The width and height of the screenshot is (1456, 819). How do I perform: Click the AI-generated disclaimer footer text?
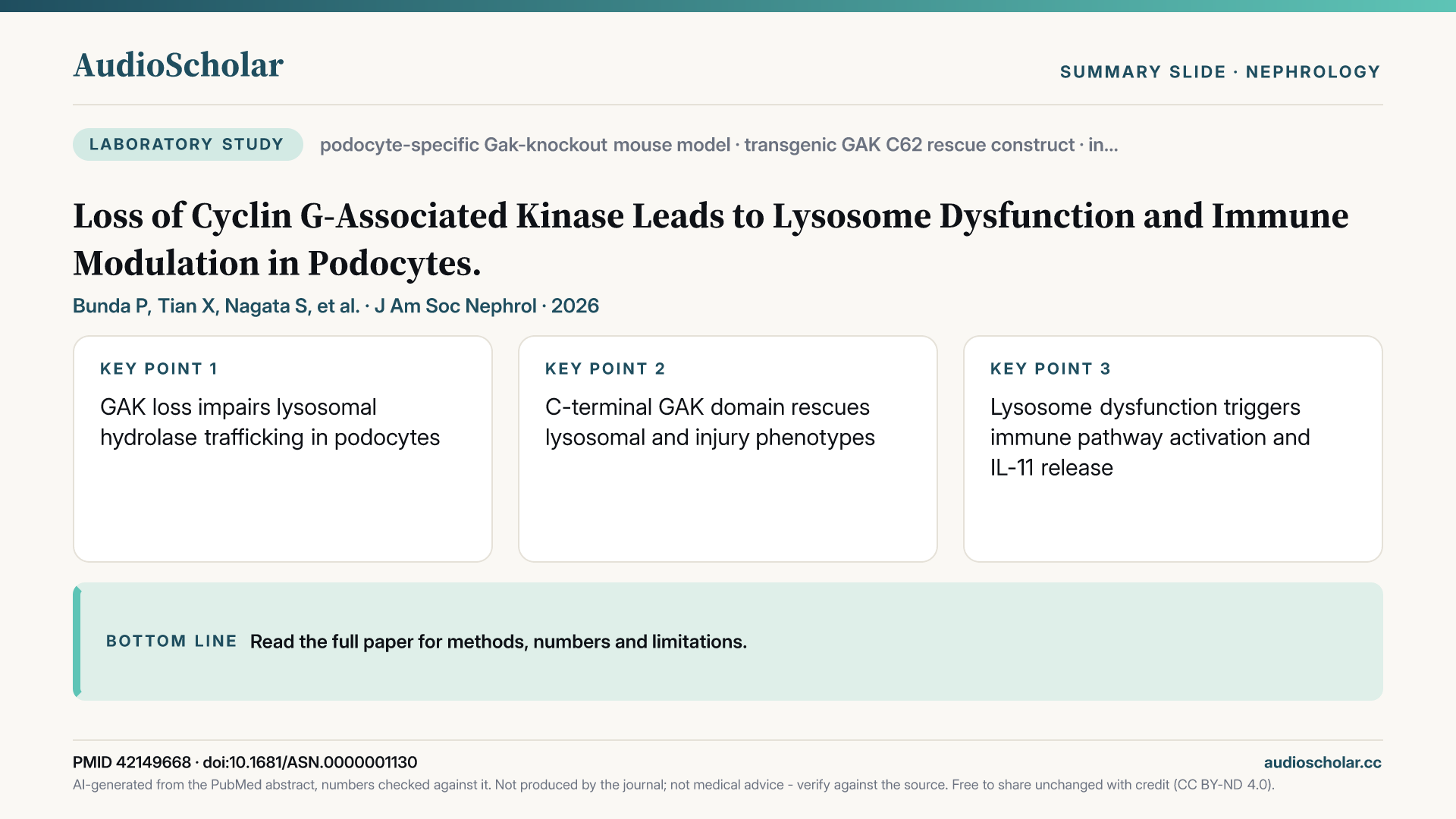673,785
